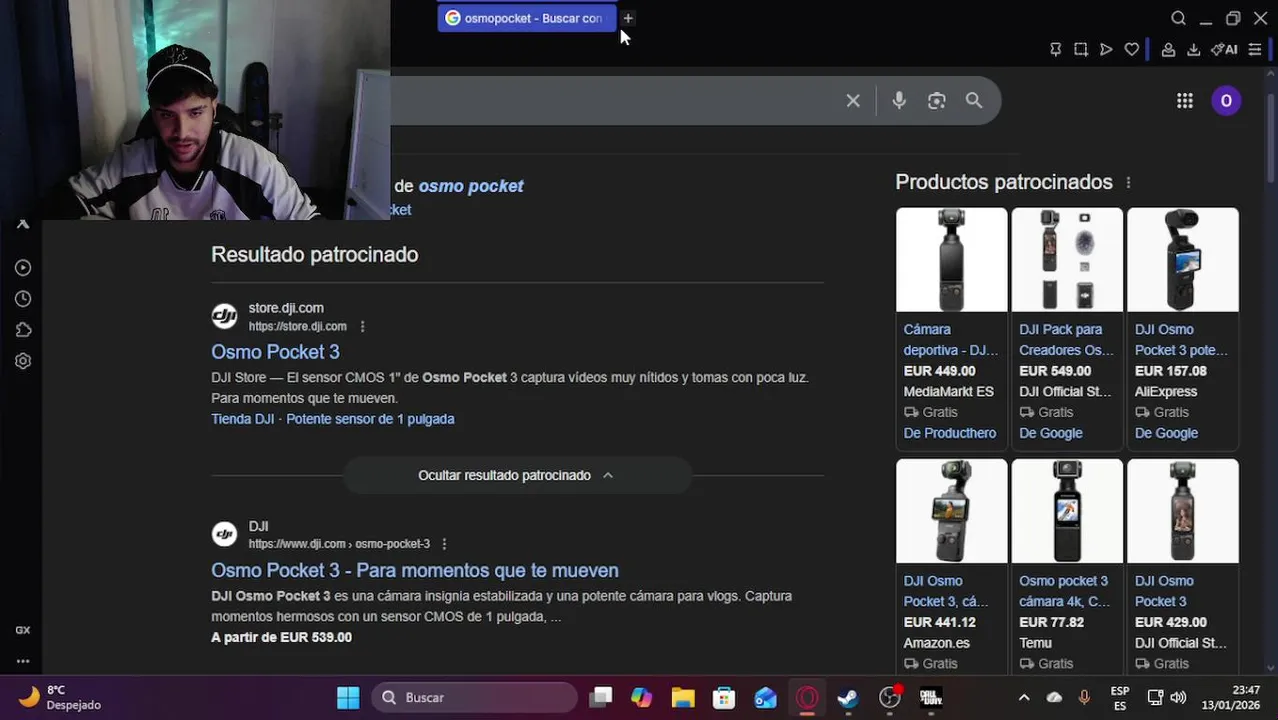The width and height of the screenshot is (1278, 720).
Task: Click 'EUR 449.00' price at MediaMarkt ES
Action: (x=939, y=371)
